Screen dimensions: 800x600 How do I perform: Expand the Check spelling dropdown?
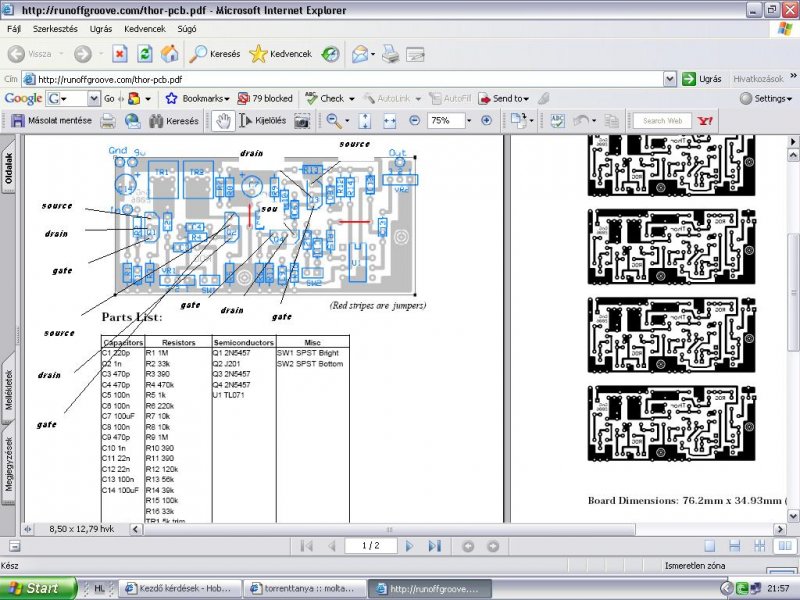352,99
